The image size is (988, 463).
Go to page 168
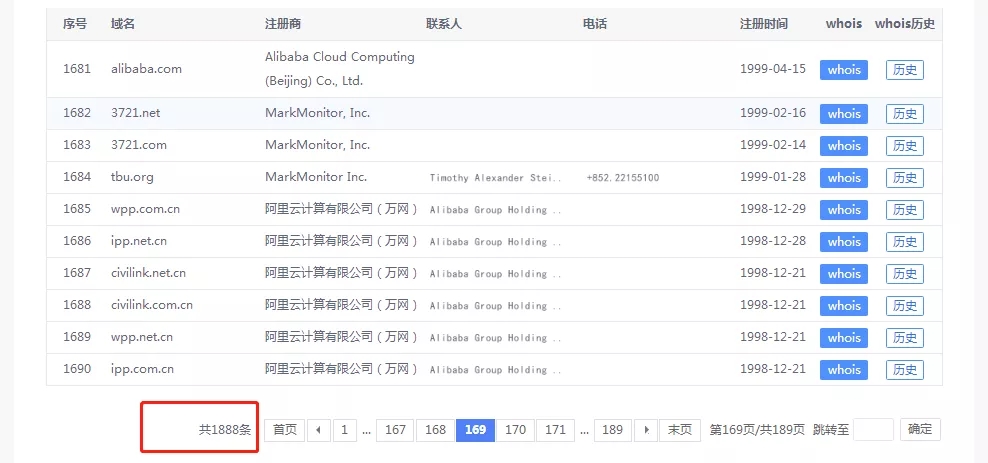[435, 430]
